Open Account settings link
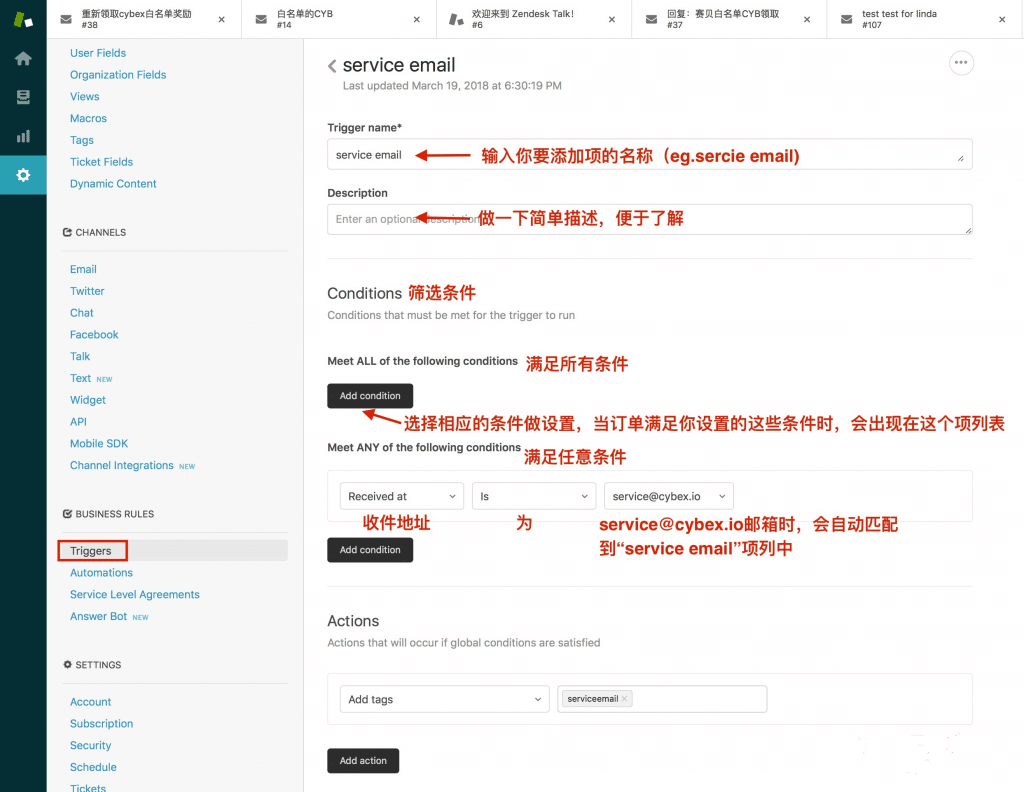Screen dimensions: 1024x792 [x=90, y=702]
